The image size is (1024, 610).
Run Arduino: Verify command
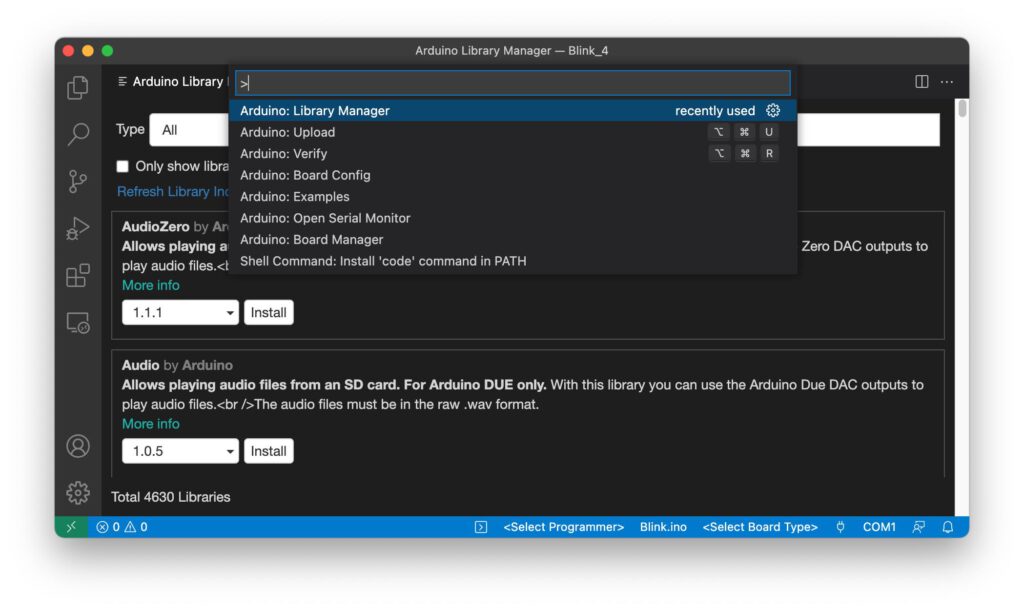[513, 153]
